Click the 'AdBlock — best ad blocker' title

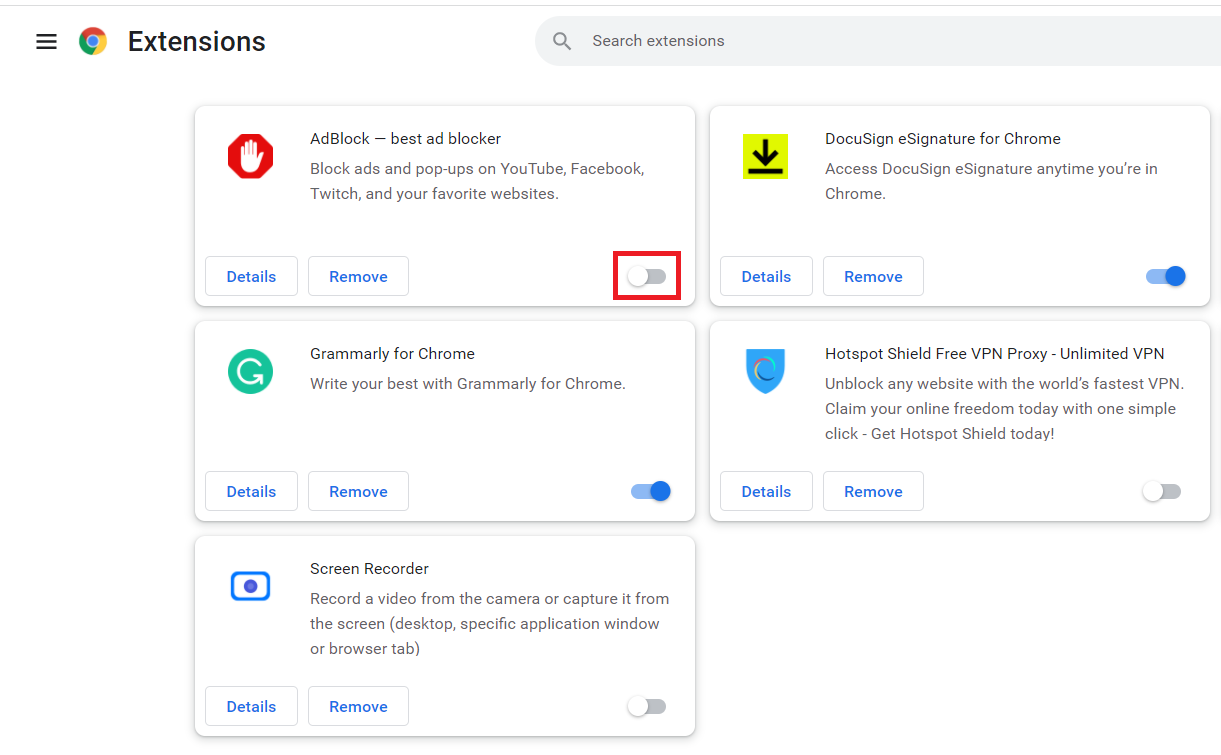pyautogui.click(x=405, y=138)
